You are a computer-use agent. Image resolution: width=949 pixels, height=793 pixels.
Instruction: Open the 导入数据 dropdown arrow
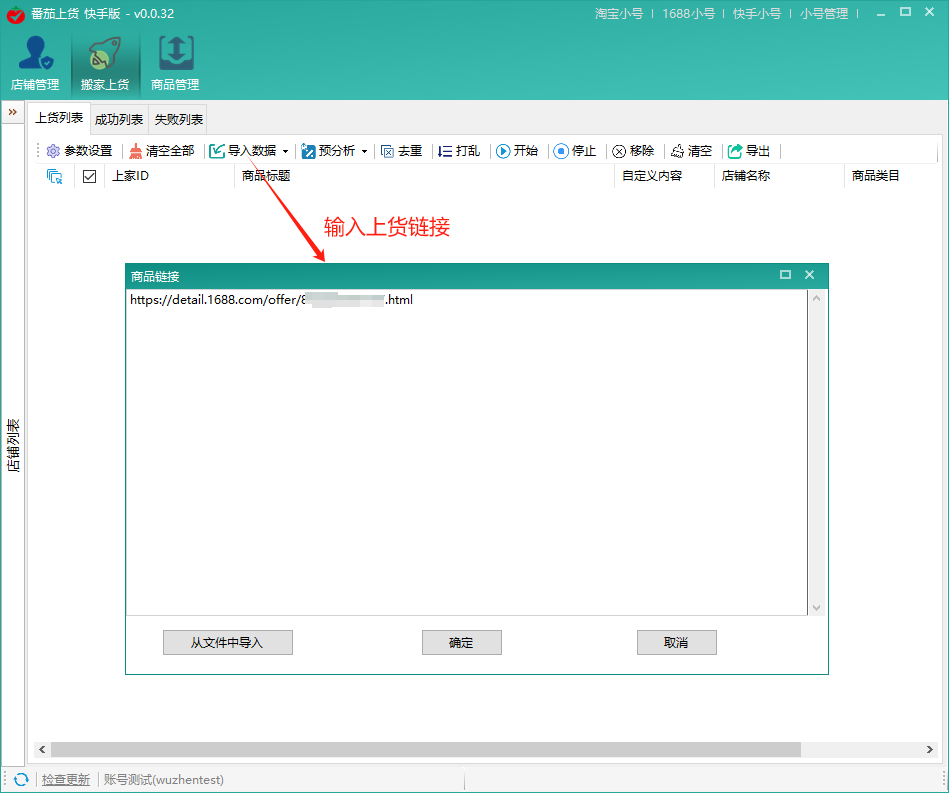286,151
